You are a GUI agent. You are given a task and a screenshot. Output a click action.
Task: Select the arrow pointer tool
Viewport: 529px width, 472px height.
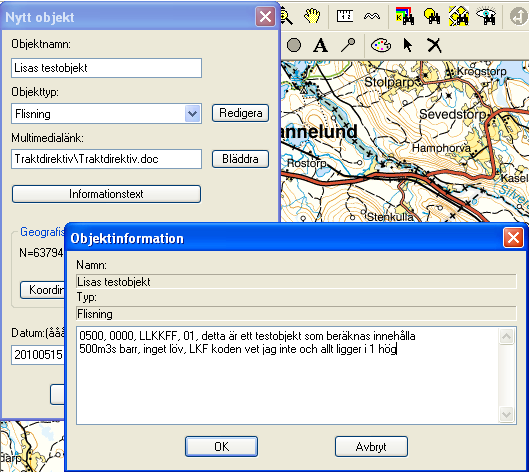click(x=408, y=45)
